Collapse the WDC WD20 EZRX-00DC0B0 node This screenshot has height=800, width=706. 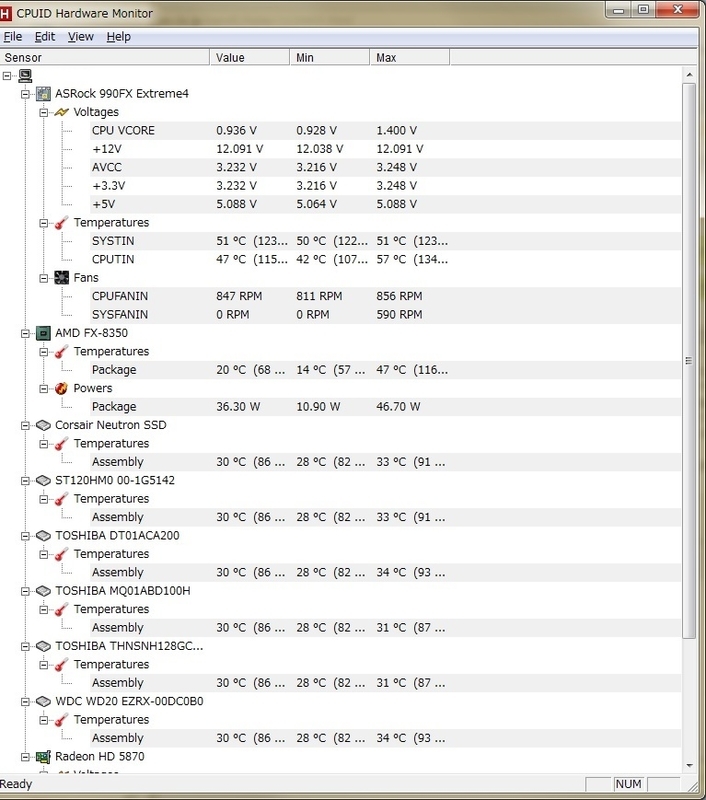(x=25, y=702)
